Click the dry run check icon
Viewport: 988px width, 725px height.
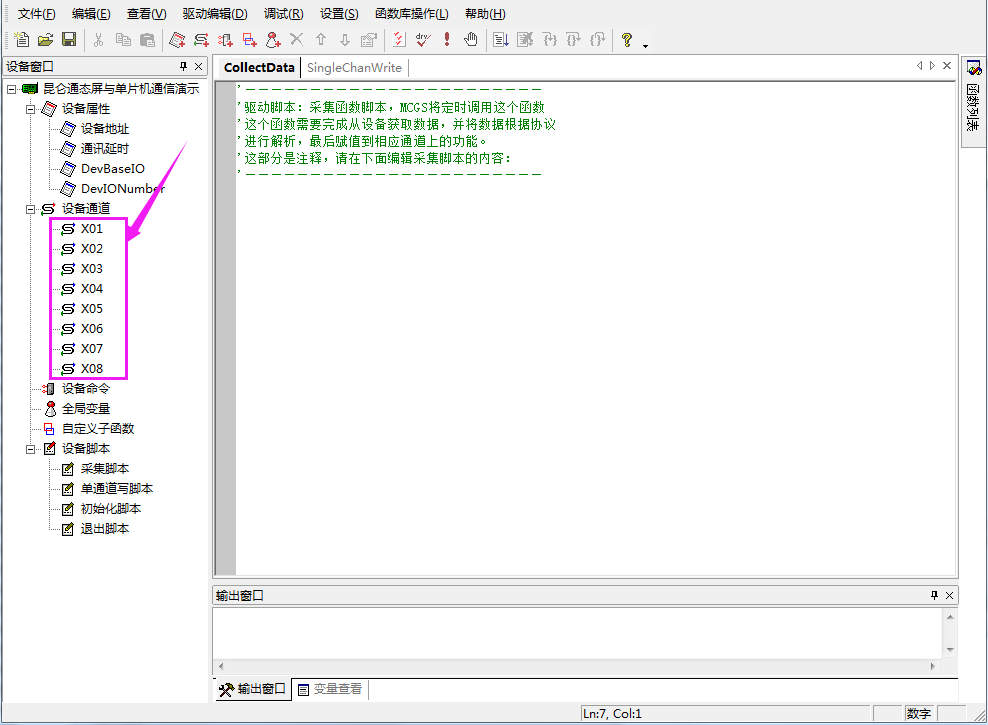(423, 40)
